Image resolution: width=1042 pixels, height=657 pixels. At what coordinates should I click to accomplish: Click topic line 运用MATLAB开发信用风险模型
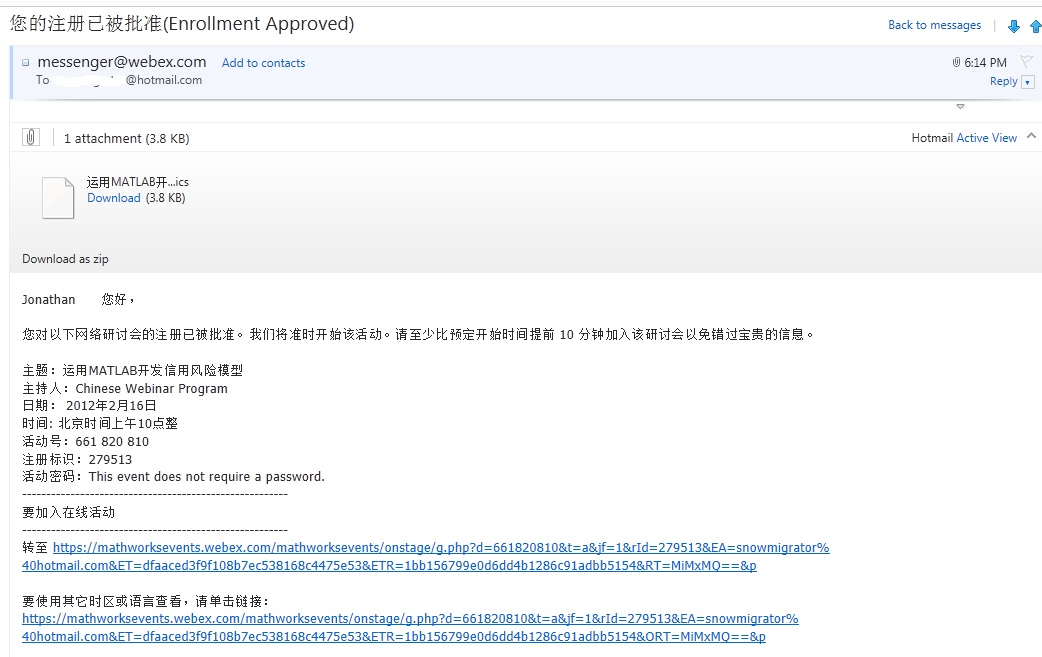click(152, 371)
